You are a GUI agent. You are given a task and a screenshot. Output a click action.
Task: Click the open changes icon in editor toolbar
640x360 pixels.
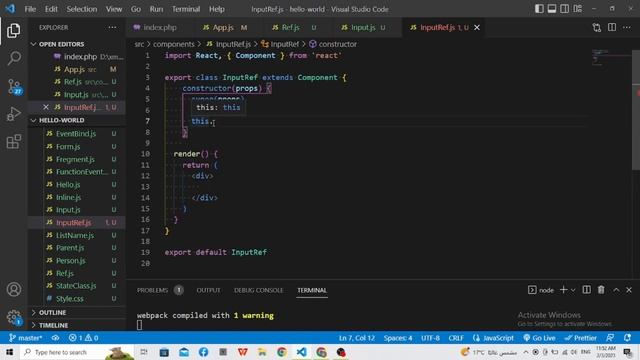[597, 27]
